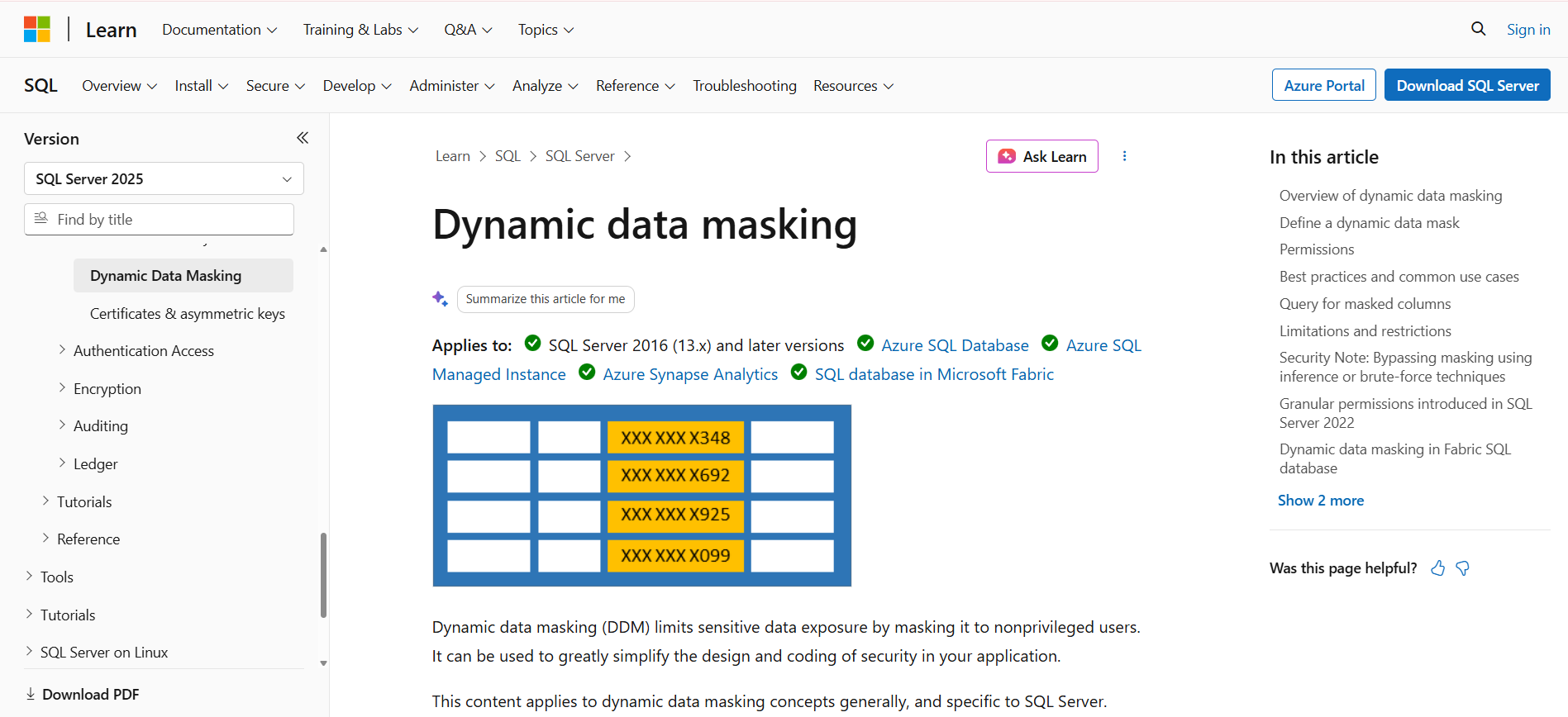Collapse the table of contents panel

click(x=303, y=138)
